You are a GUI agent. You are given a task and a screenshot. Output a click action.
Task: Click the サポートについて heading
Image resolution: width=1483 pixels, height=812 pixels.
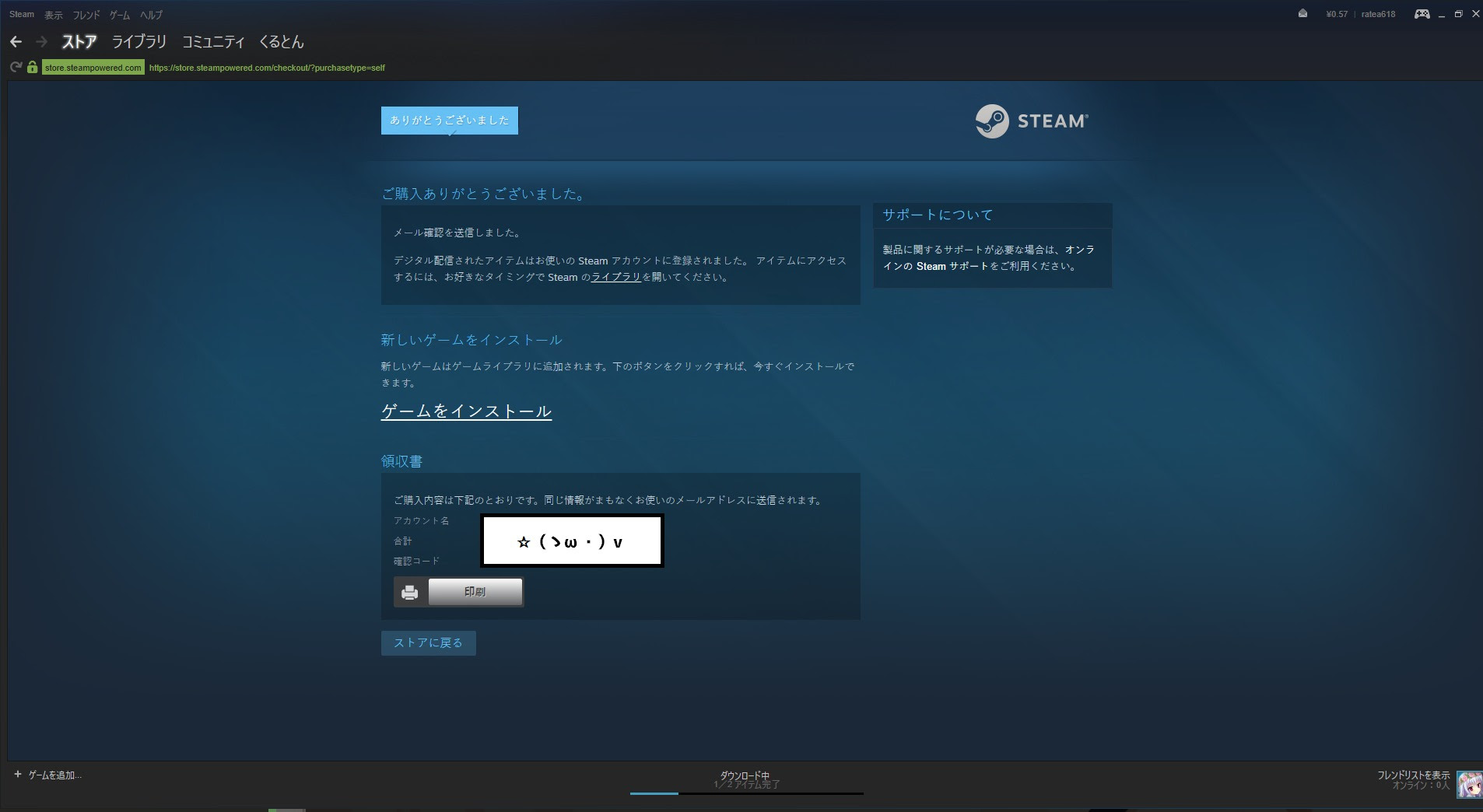pyautogui.click(x=938, y=215)
